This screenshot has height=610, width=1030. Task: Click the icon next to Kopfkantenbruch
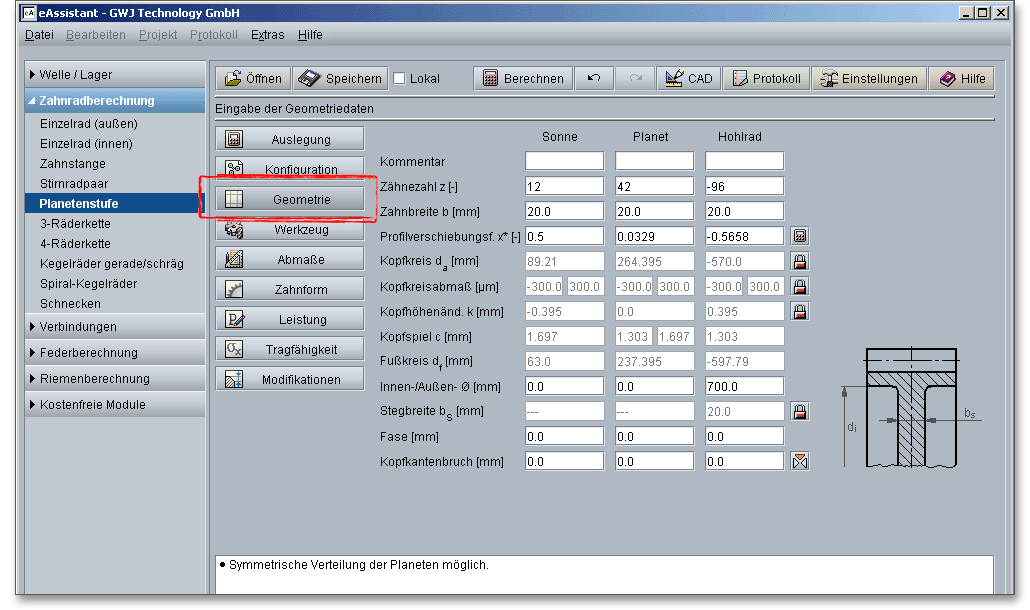point(799,461)
